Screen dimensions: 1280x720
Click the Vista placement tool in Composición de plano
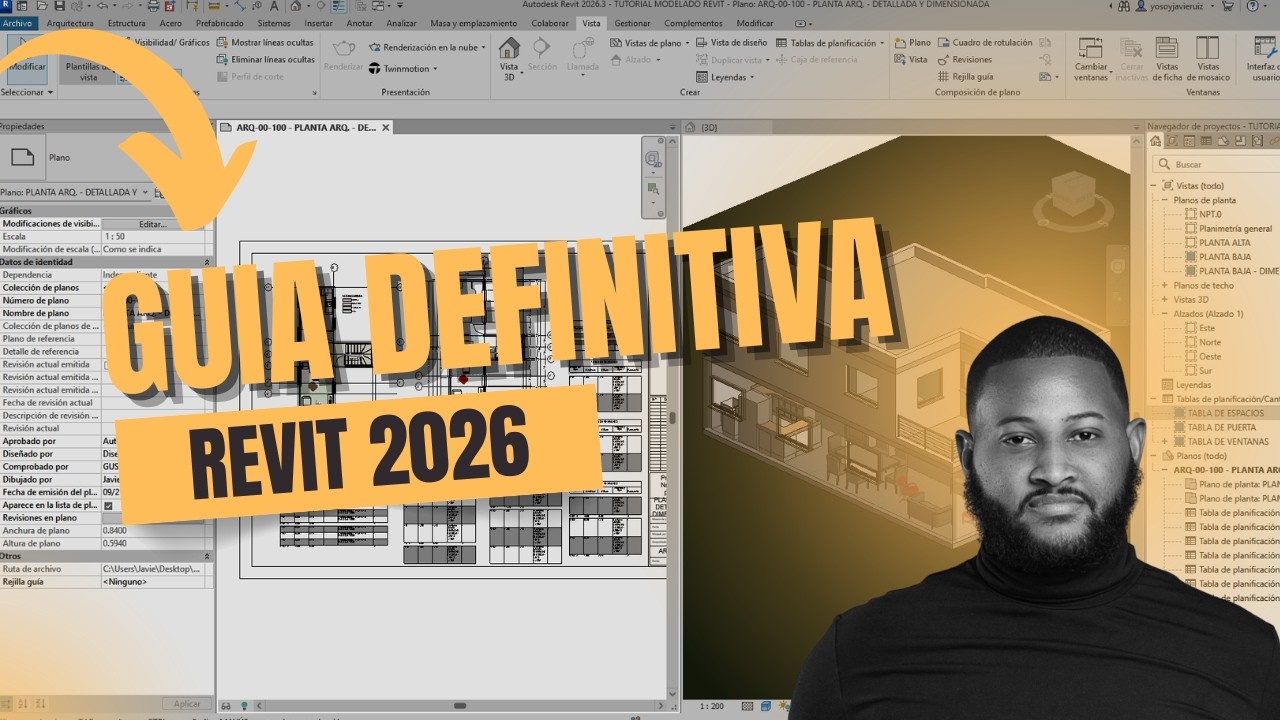pyautogui.click(x=911, y=59)
